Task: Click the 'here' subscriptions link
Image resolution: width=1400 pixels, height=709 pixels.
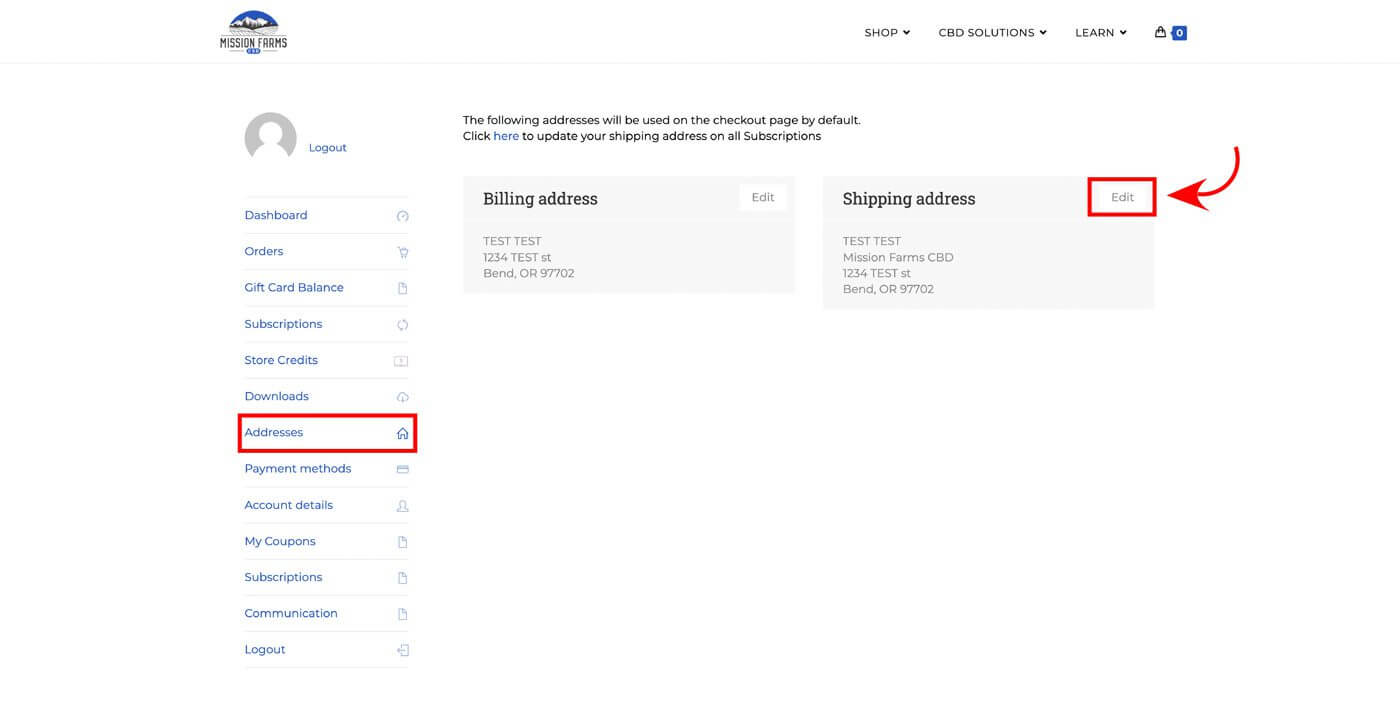Action: 506,136
